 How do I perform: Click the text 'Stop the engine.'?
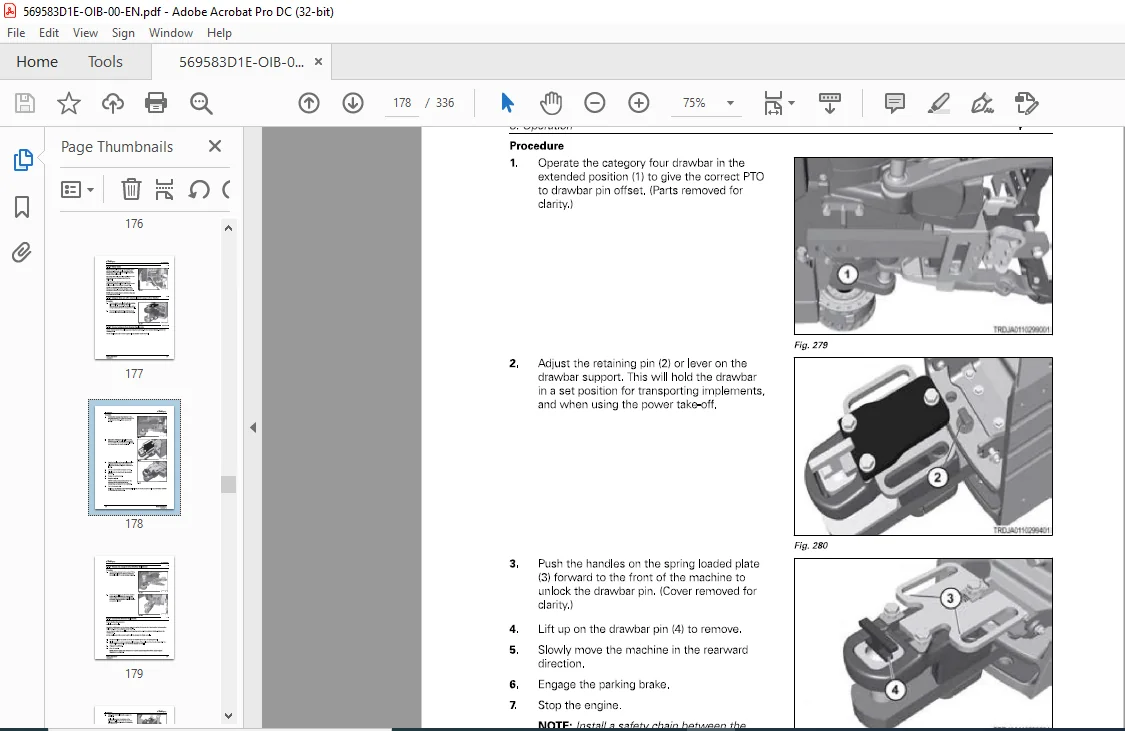(x=580, y=705)
